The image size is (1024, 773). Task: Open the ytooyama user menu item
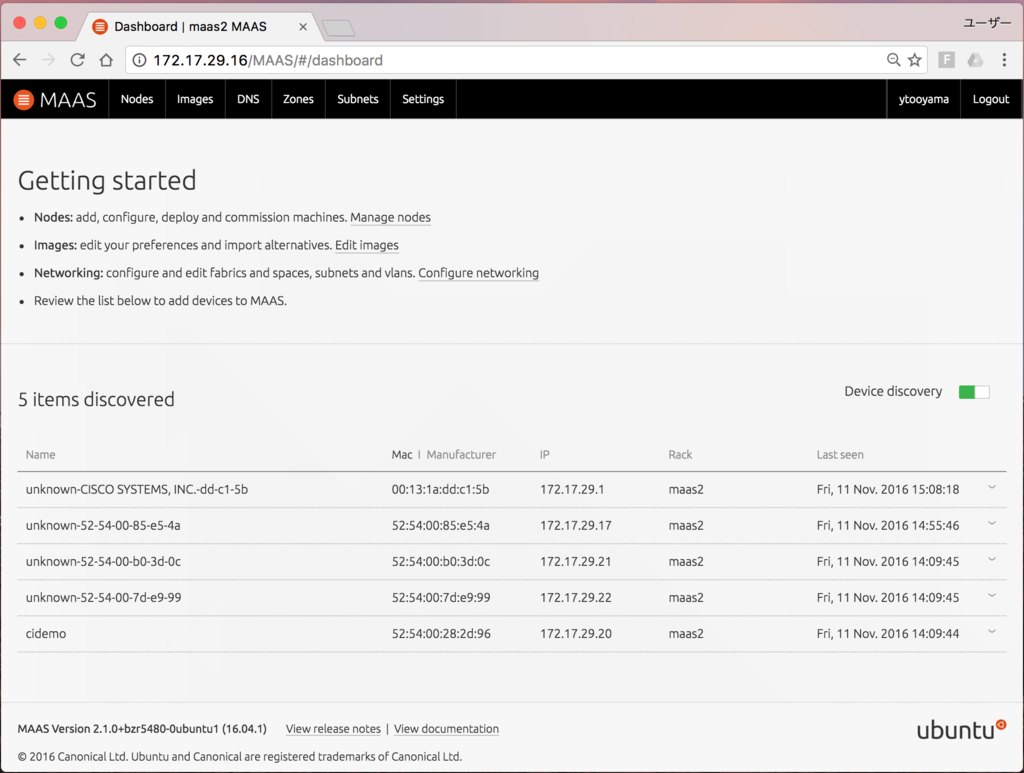(923, 99)
